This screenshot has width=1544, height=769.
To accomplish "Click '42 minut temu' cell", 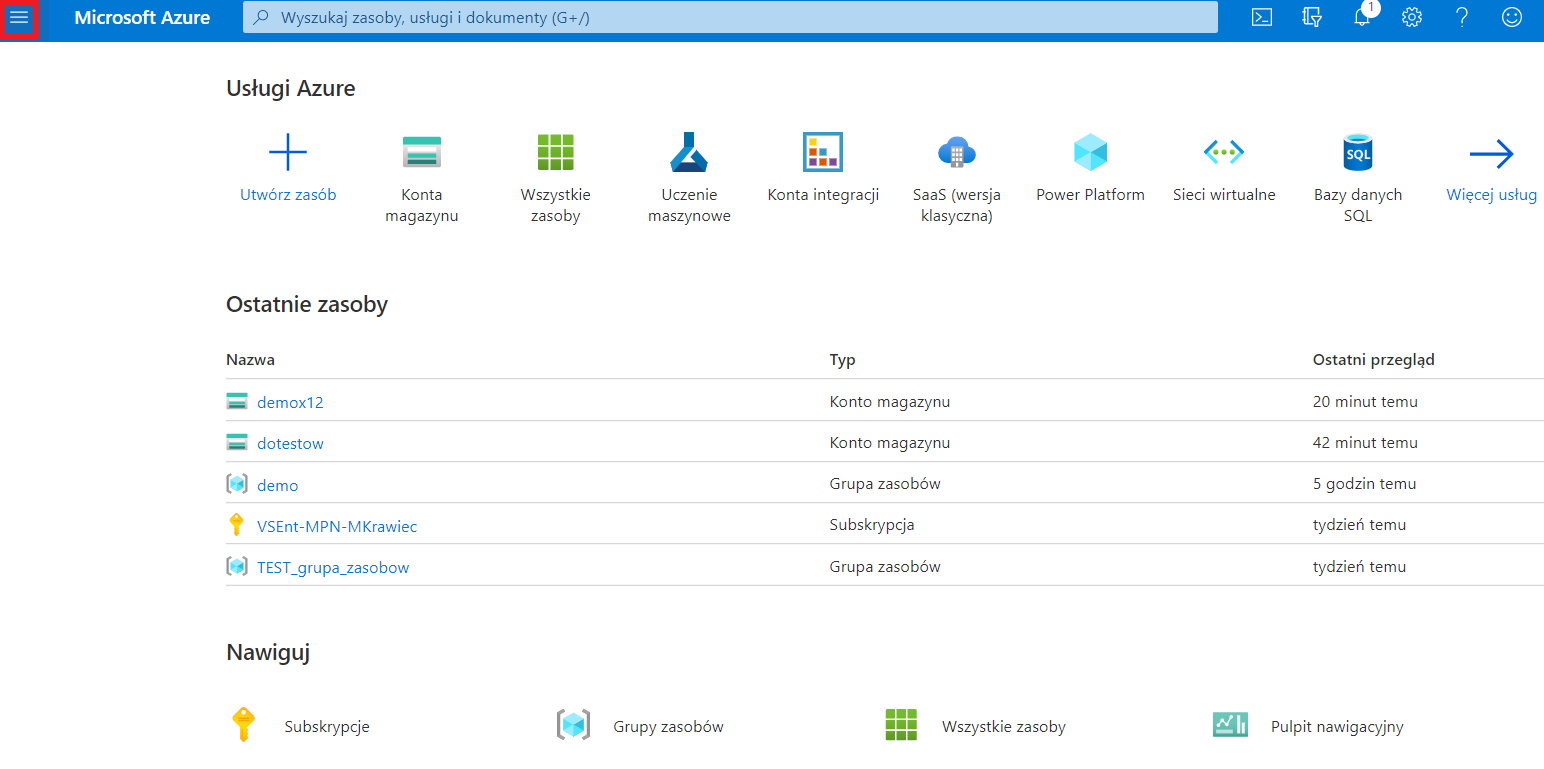I will click(x=1365, y=443).
